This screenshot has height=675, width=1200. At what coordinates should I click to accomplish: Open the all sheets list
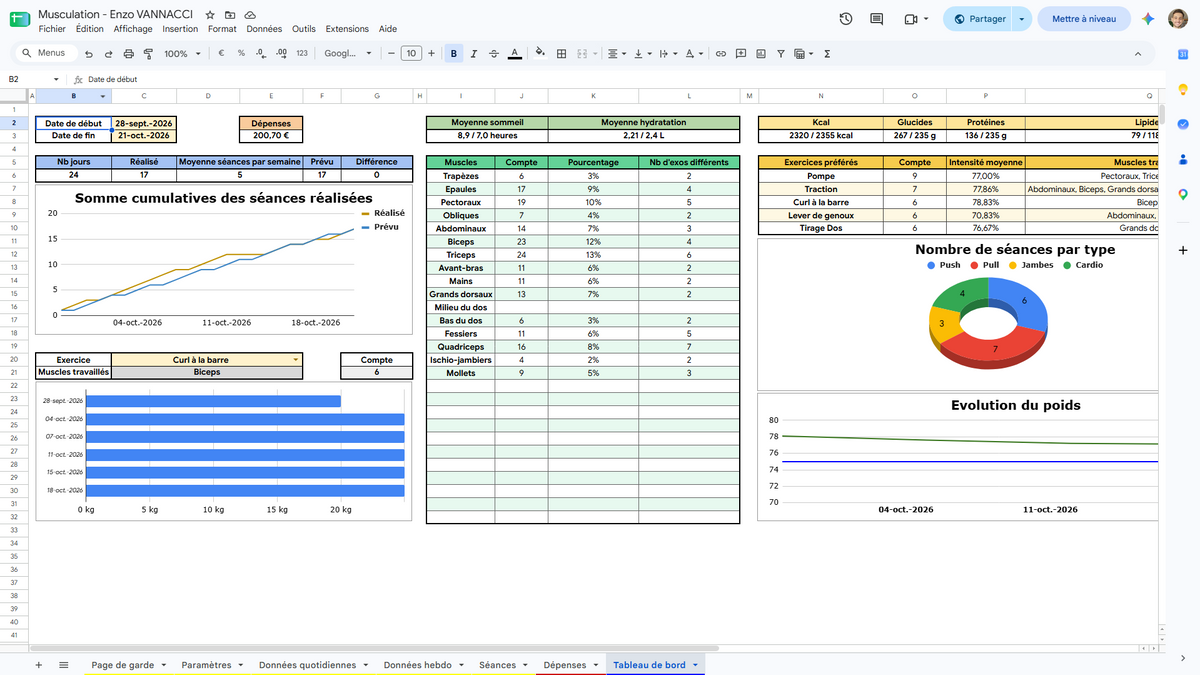[63, 665]
